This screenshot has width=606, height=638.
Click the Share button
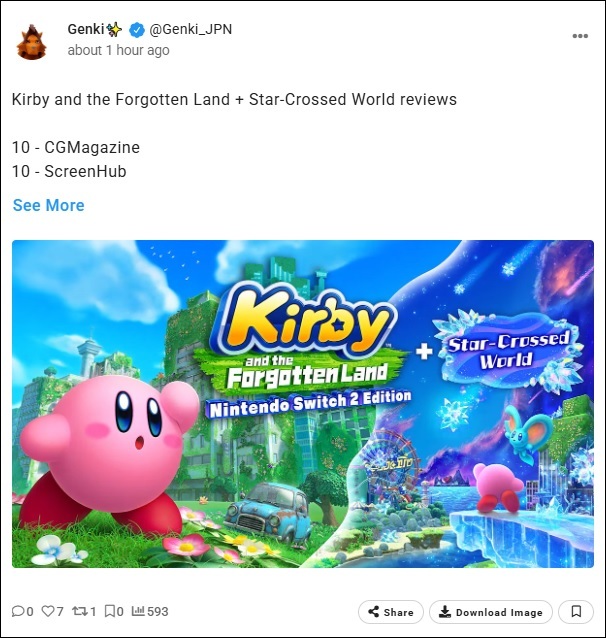(391, 612)
